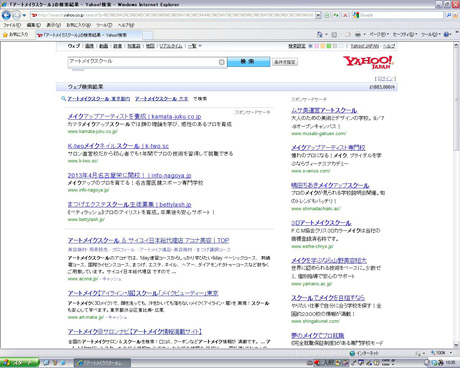Click the Google search provider box
This screenshot has height=368, width=460.
[x=398, y=15]
